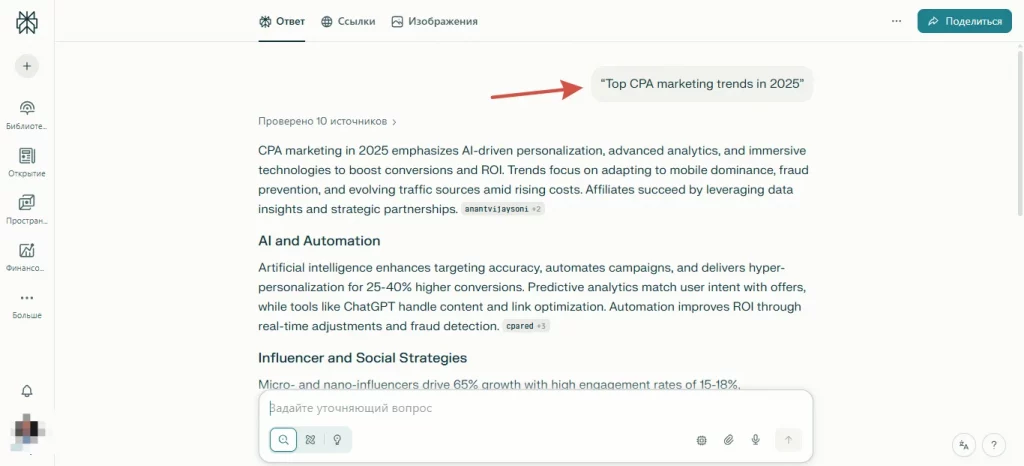
Task: Open the Финансы finance page
Action: (27, 257)
